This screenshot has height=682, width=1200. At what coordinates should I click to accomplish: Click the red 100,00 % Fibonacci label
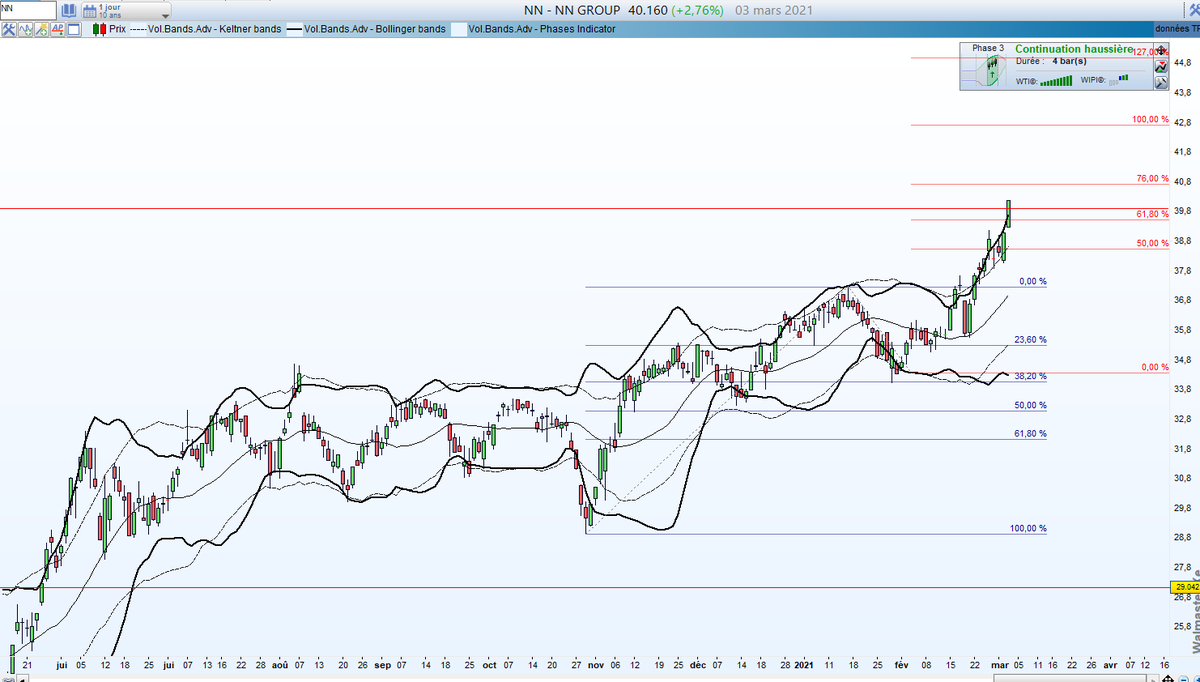[x=1150, y=119]
